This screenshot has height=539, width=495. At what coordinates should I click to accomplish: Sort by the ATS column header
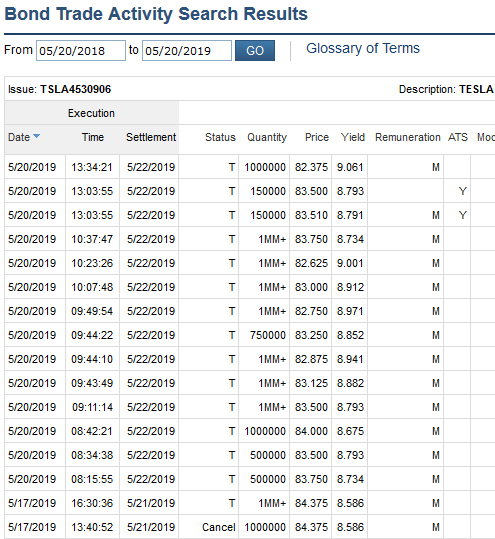[458, 137]
